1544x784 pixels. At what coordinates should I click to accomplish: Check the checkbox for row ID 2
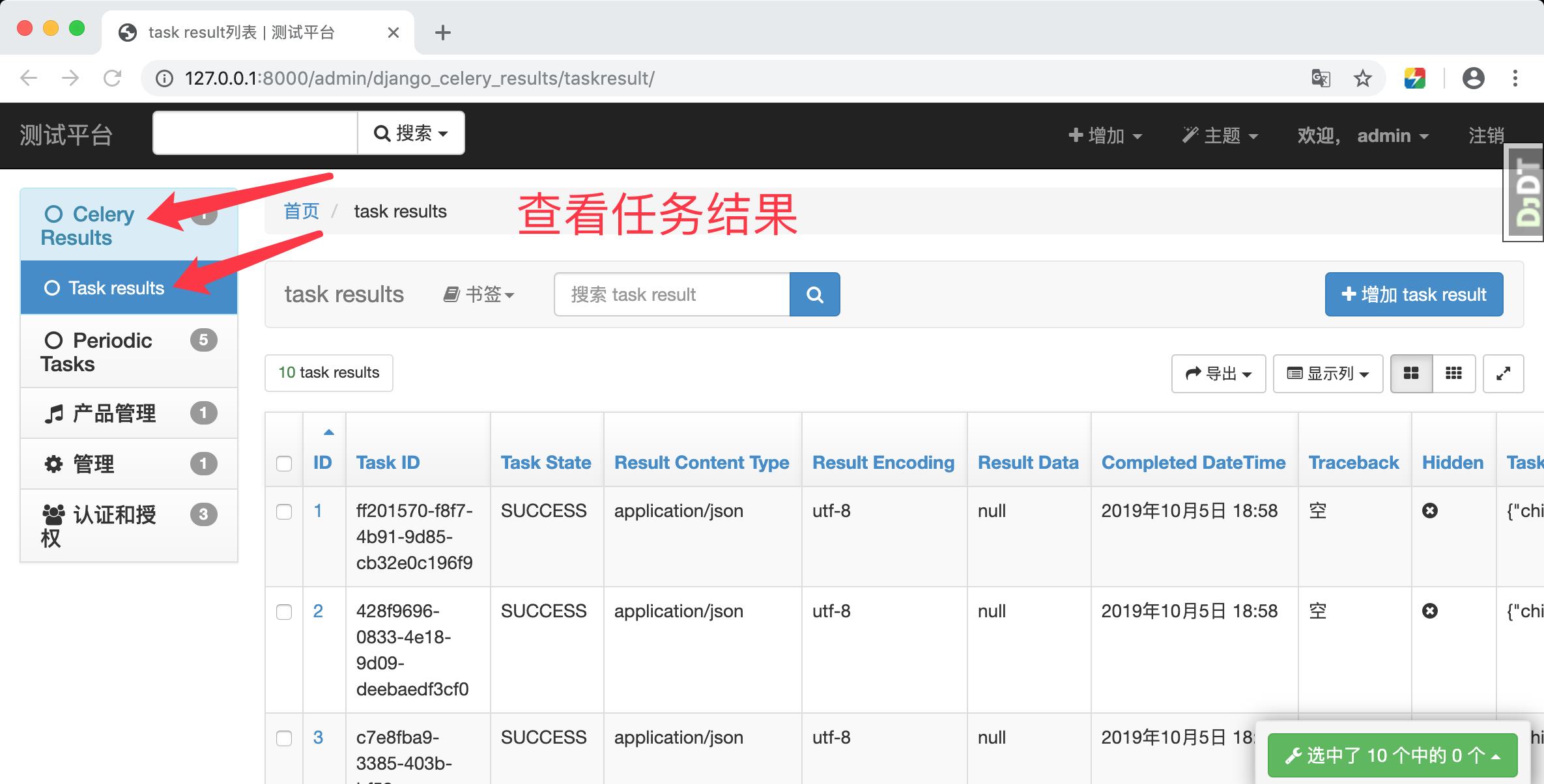click(x=284, y=612)
